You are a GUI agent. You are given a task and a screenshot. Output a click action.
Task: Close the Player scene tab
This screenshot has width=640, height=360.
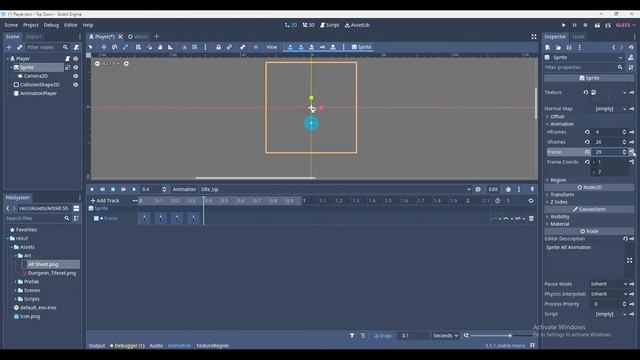click(120, 37)
